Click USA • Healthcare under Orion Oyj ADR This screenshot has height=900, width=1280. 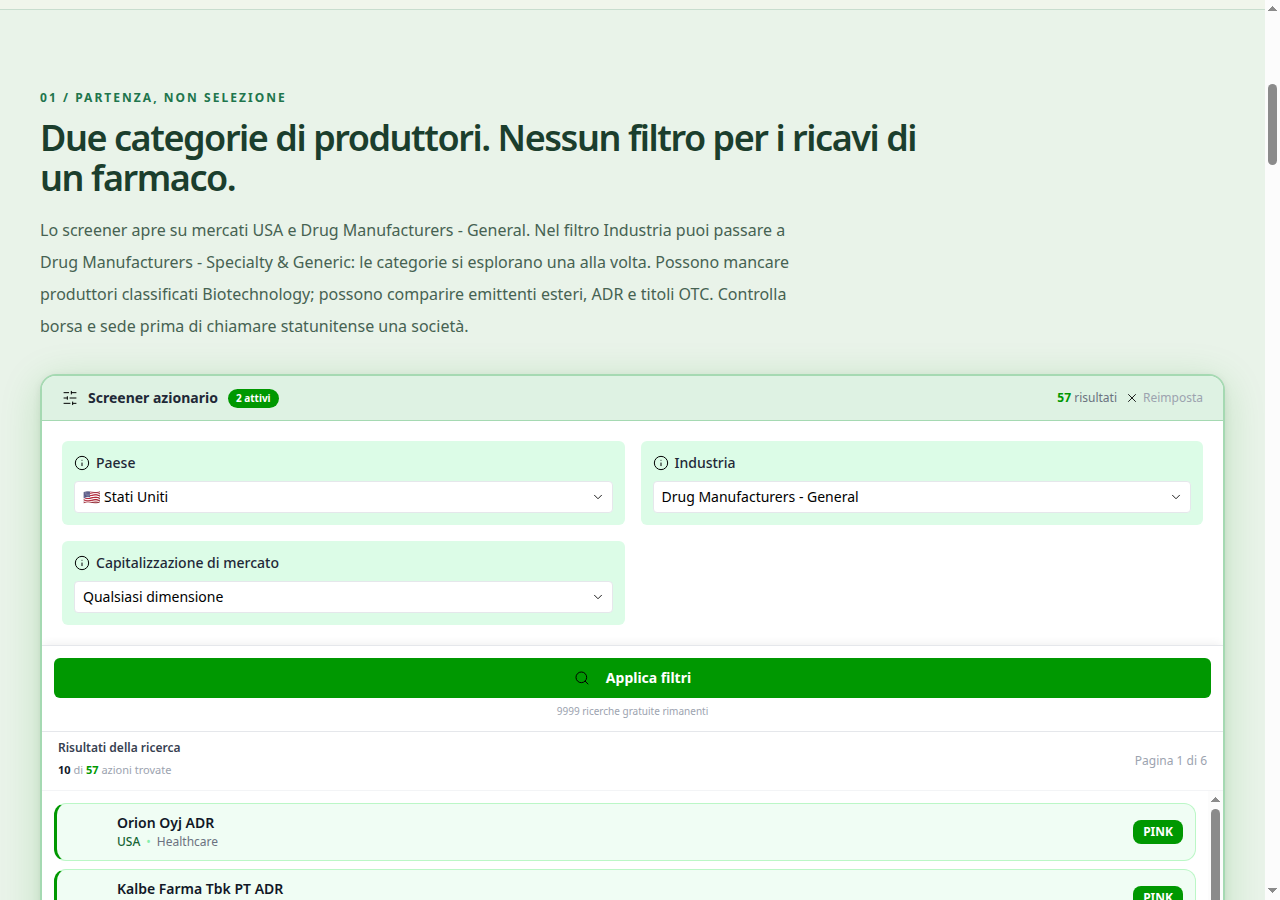pyautogui.click(x=167, y=842)
